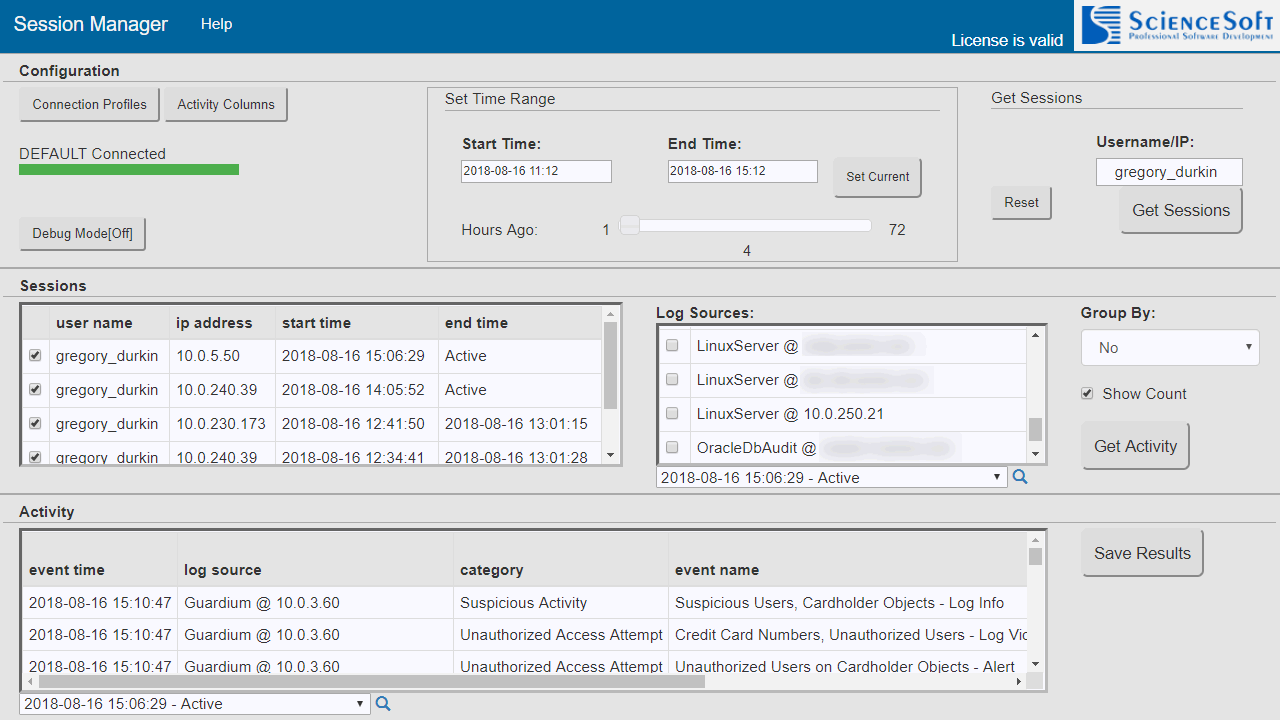The image size is (1280, 720).
Task: Toggle the OracleDbAudit log source checkbox
Action: click(672, 447)
